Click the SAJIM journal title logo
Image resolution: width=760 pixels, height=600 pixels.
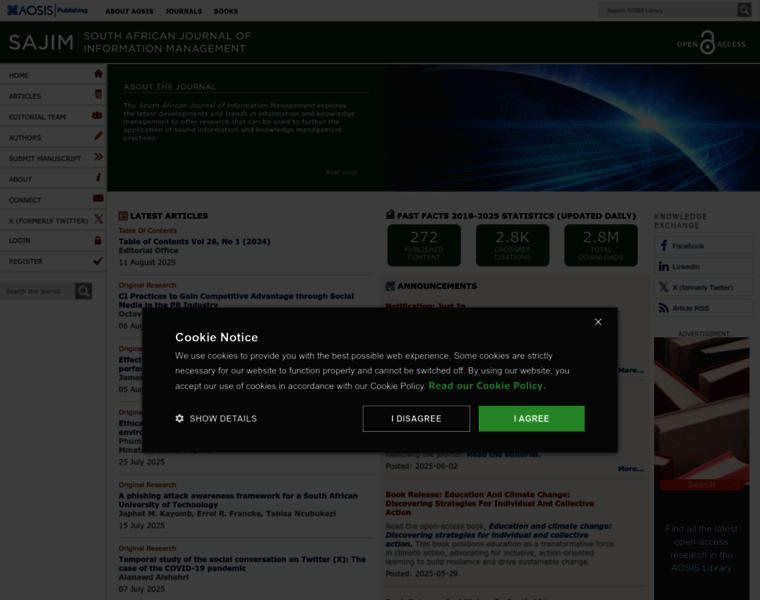[x=130, y=42]
